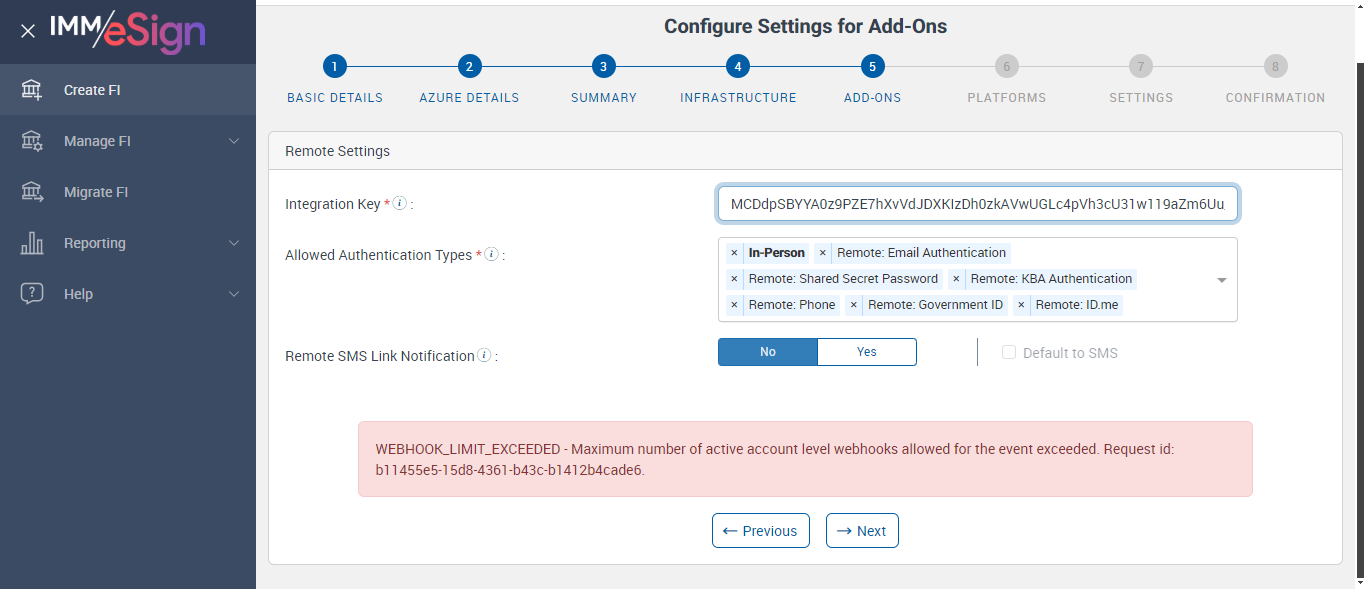Open the authentication types dropdown arrow

(1221, 280)
